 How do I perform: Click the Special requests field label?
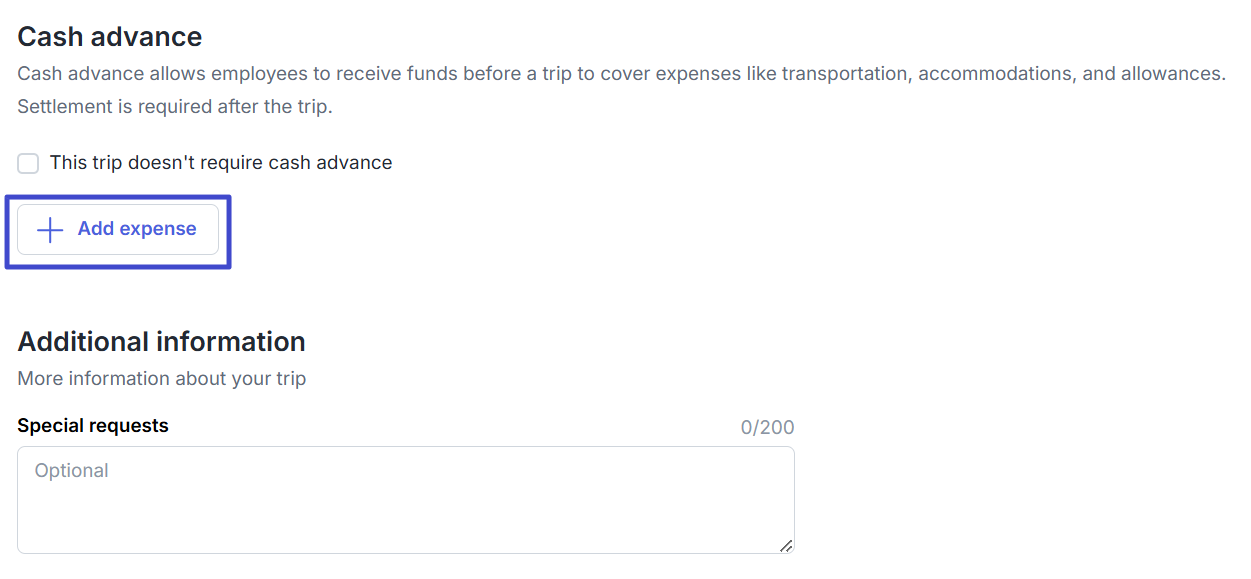coord(93,426)
